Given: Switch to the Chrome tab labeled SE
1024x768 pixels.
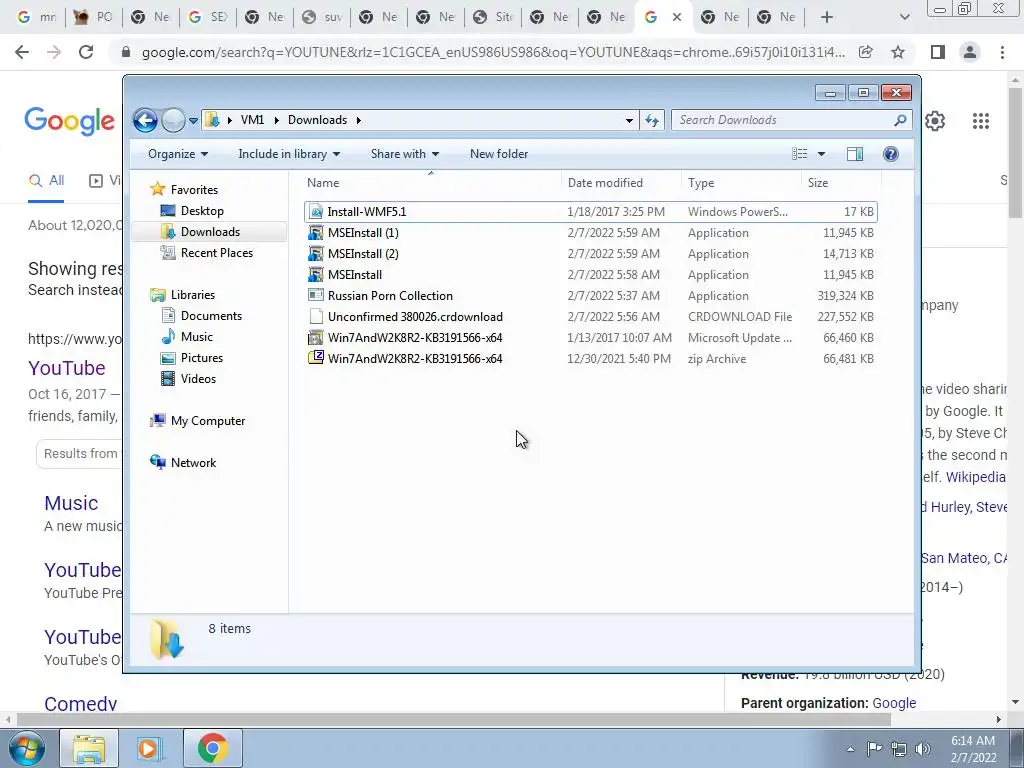Looking at the screenshot, I should coord(208,17).
